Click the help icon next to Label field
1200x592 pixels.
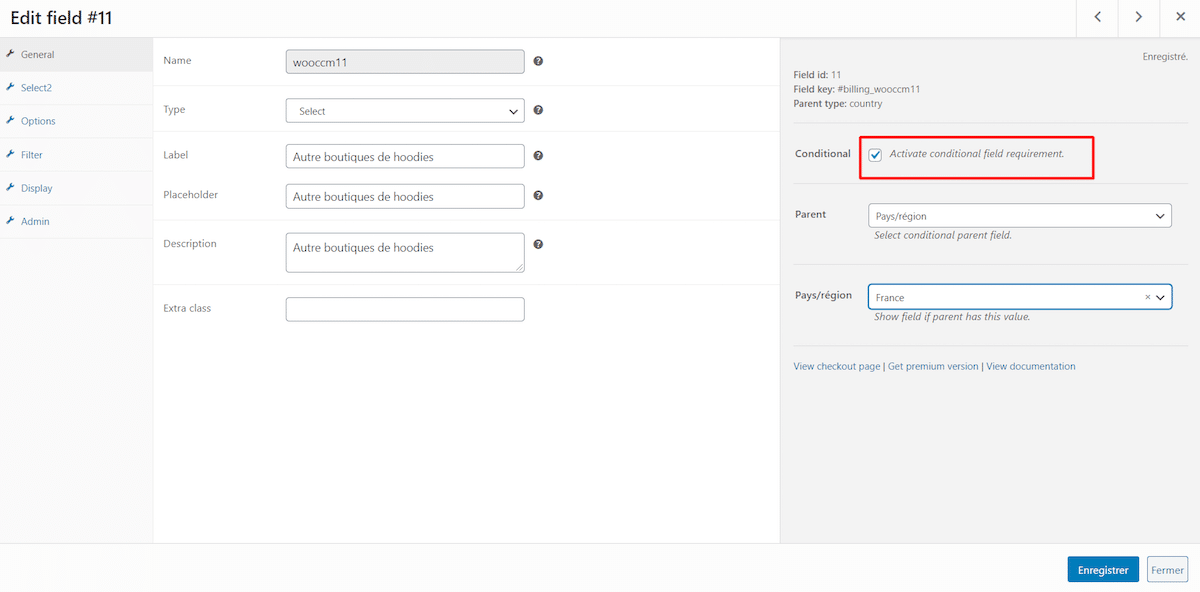click(538, 156)
